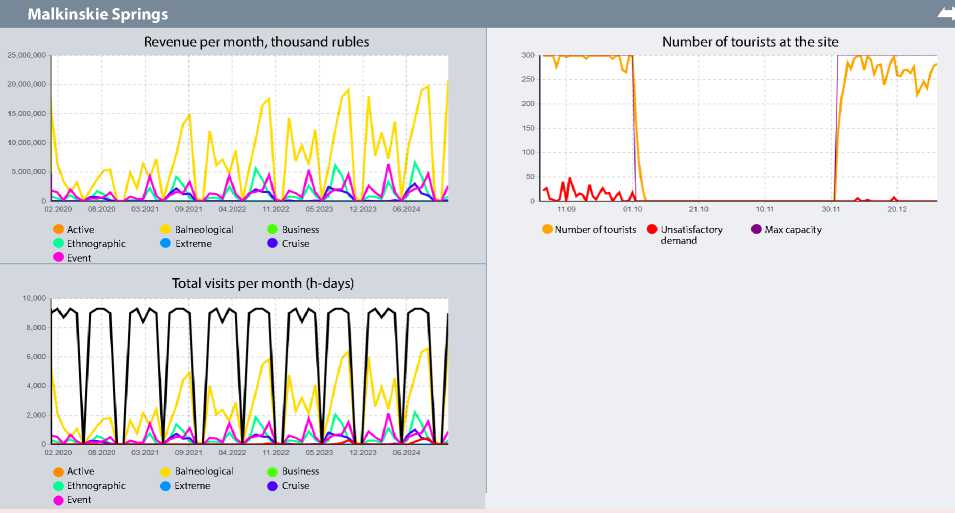Viewport: 955px width, 513px height.
Task: Click the back arrow icon in header
Action: point(946,13)
